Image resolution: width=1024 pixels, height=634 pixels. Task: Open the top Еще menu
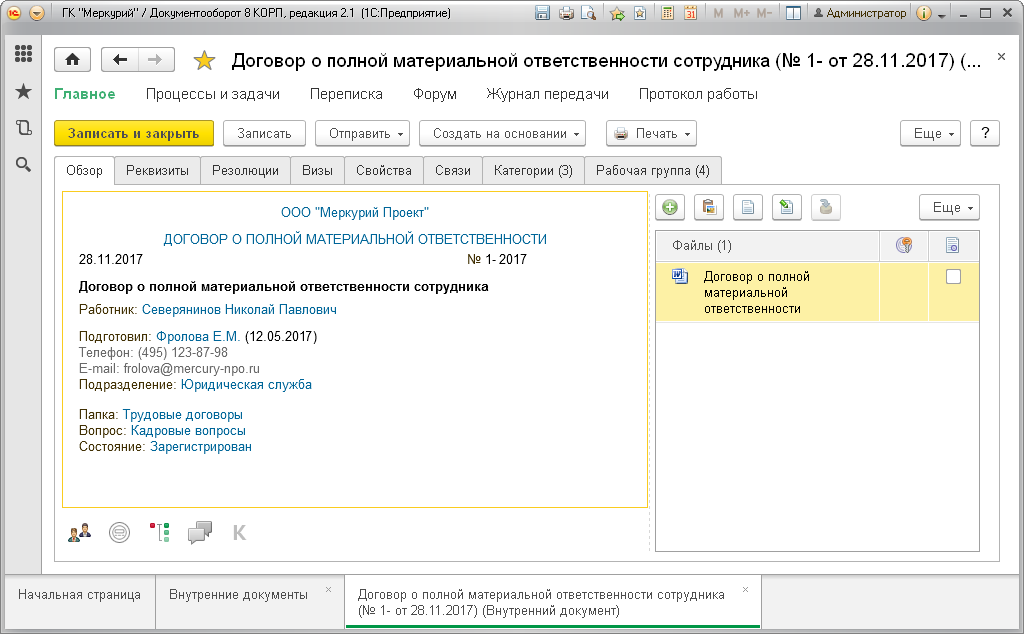931,133
